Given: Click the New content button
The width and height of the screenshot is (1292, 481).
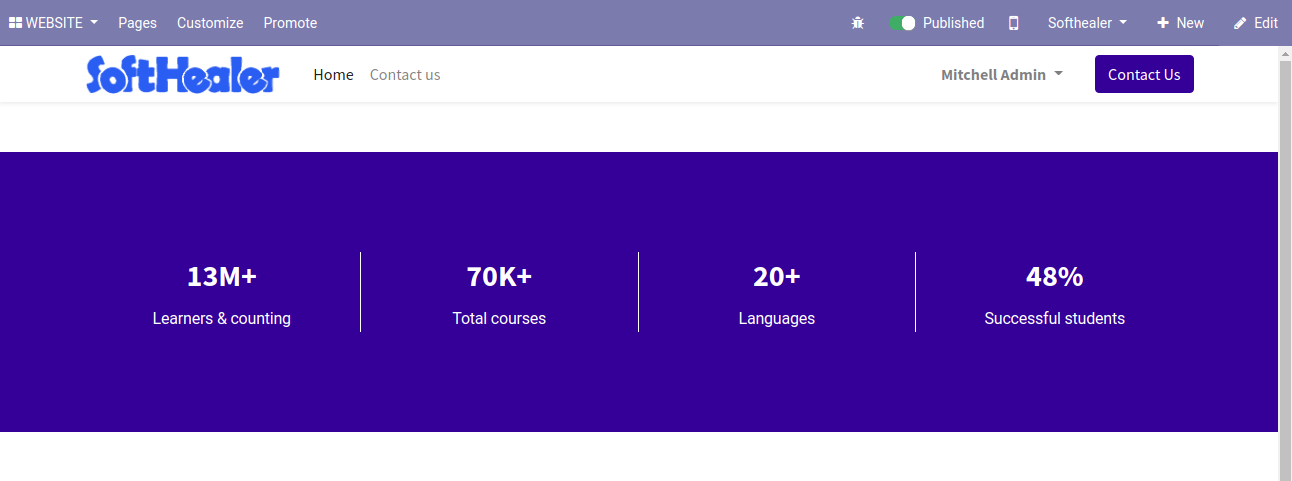Looking at the screenshot, I should (1180, 22).
